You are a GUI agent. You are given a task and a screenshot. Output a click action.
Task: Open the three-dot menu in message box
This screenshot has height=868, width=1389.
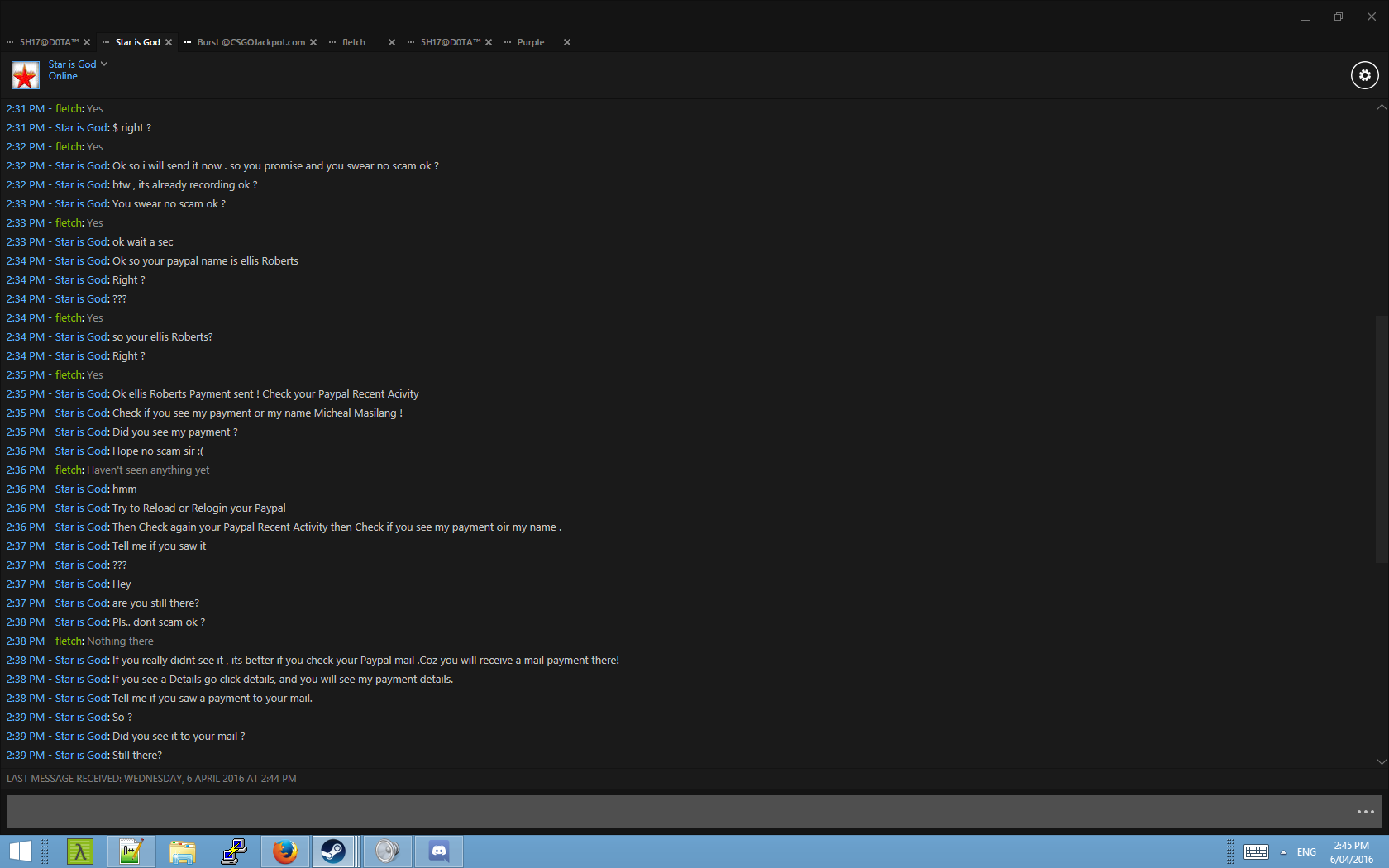[x=1365, y=812]
